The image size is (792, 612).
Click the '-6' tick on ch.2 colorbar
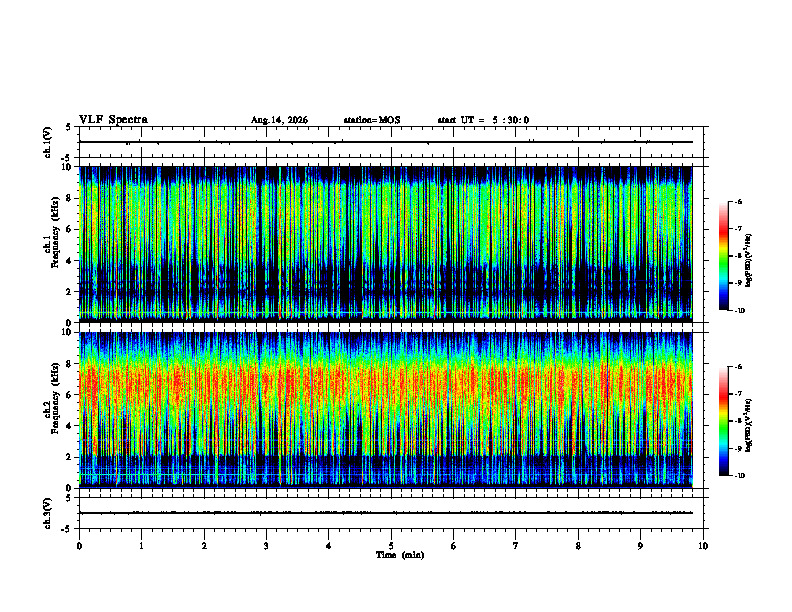(737, 367)
